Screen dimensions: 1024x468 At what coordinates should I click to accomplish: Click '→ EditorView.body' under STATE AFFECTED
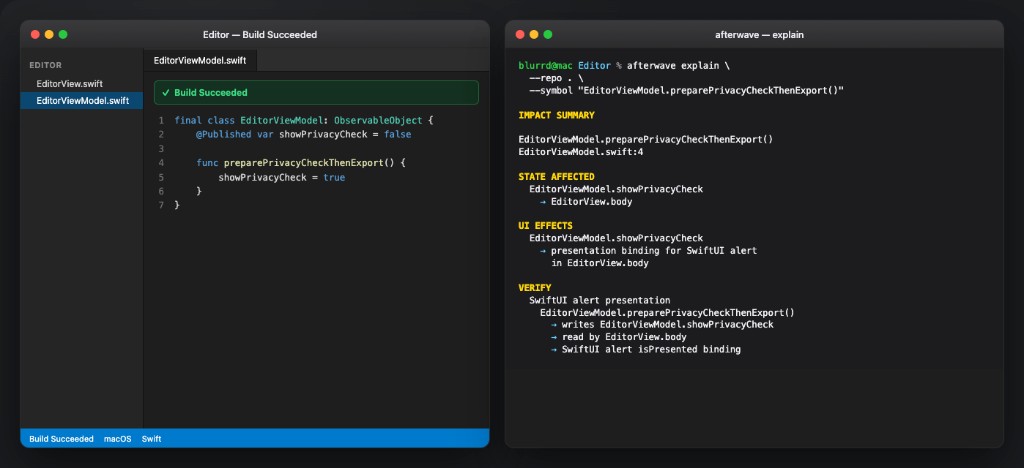coord(586,202)
